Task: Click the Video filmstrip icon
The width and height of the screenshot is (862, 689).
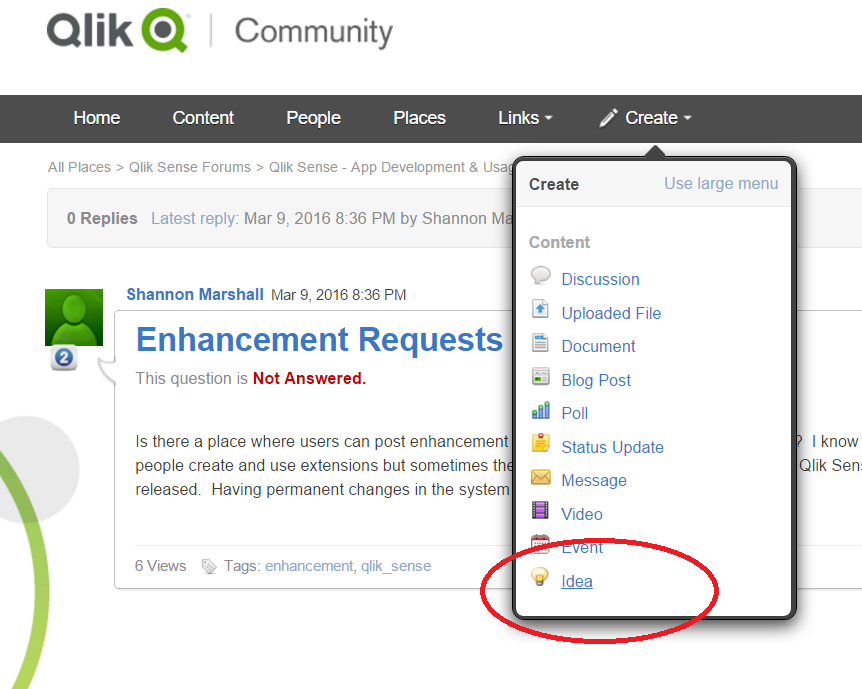Action: click(540, 510)
